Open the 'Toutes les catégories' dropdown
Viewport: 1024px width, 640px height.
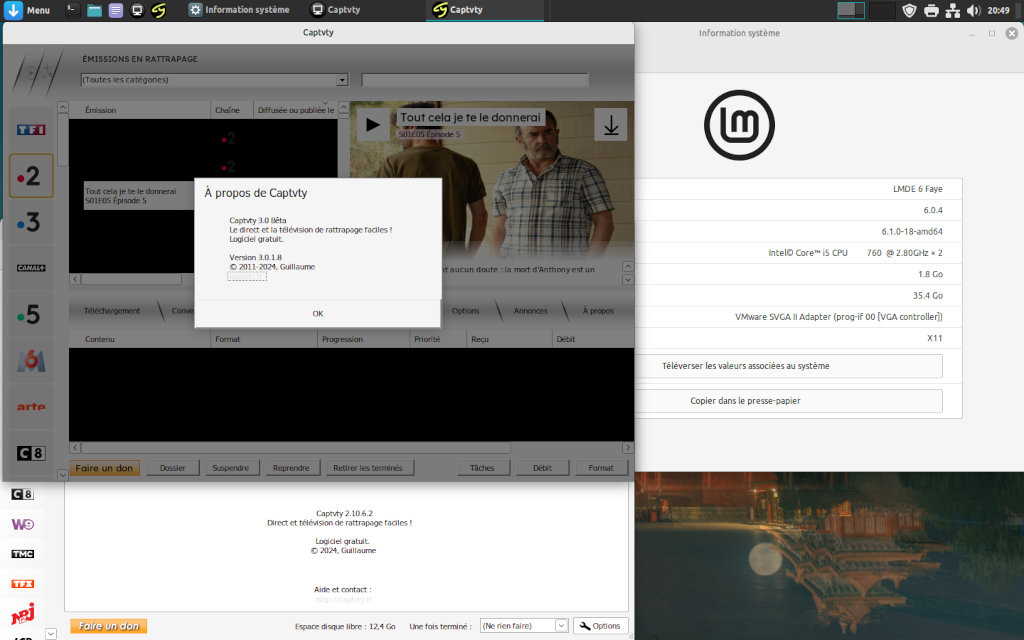pyautogui.click(x=214, y=80)
